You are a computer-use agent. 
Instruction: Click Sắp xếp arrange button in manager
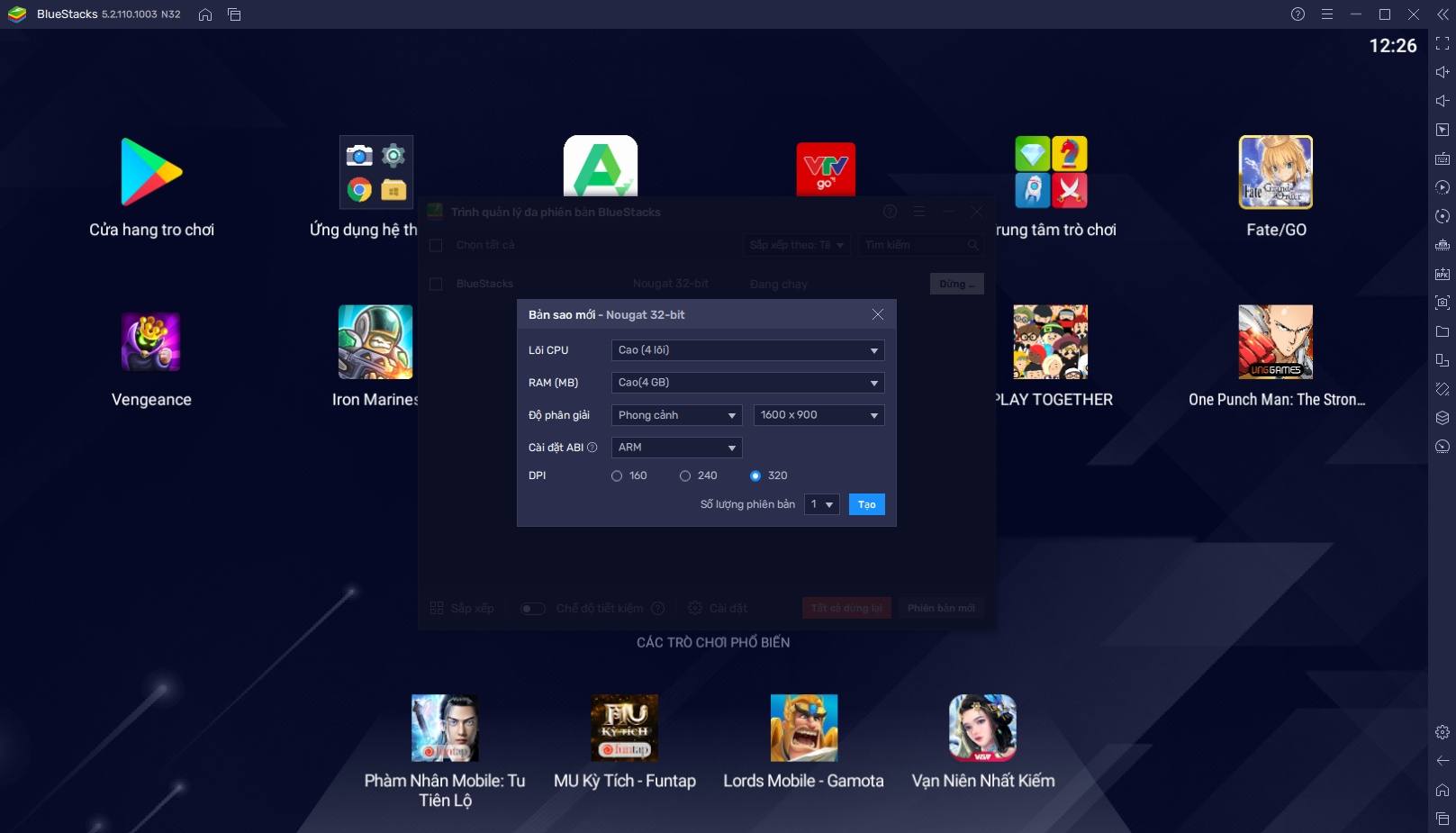(x=462, y=609)
